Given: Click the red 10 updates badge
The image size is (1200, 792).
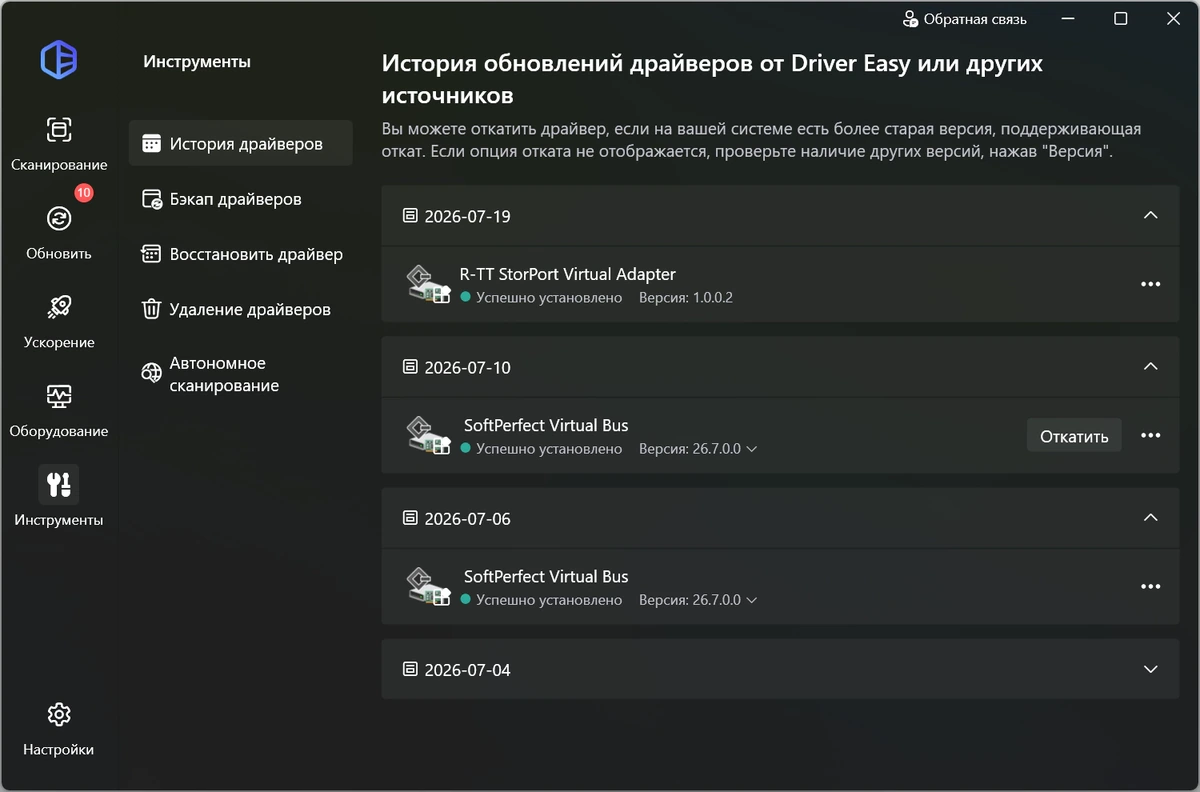Looking at the screenshot, I should (x=83, y=193).
